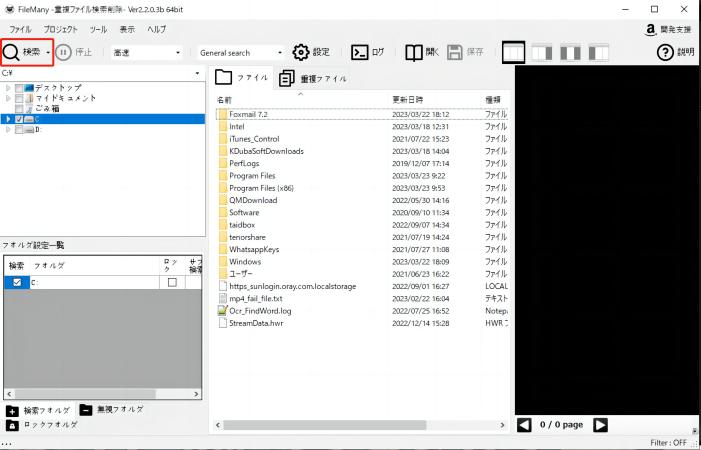Select the fourth layout icon
The height and width of the screenshot is (450, 701).
click(599, 52)
